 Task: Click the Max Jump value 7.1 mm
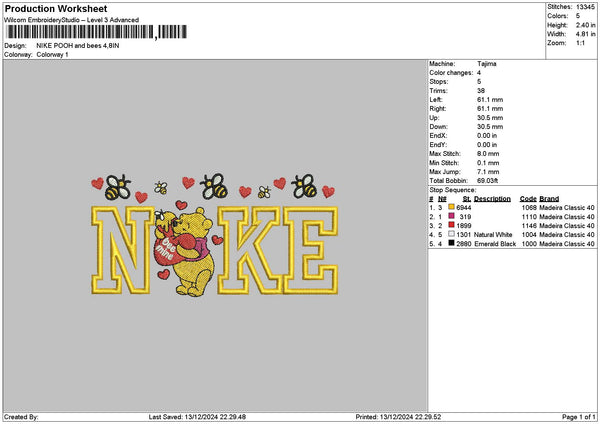(488, 172)
